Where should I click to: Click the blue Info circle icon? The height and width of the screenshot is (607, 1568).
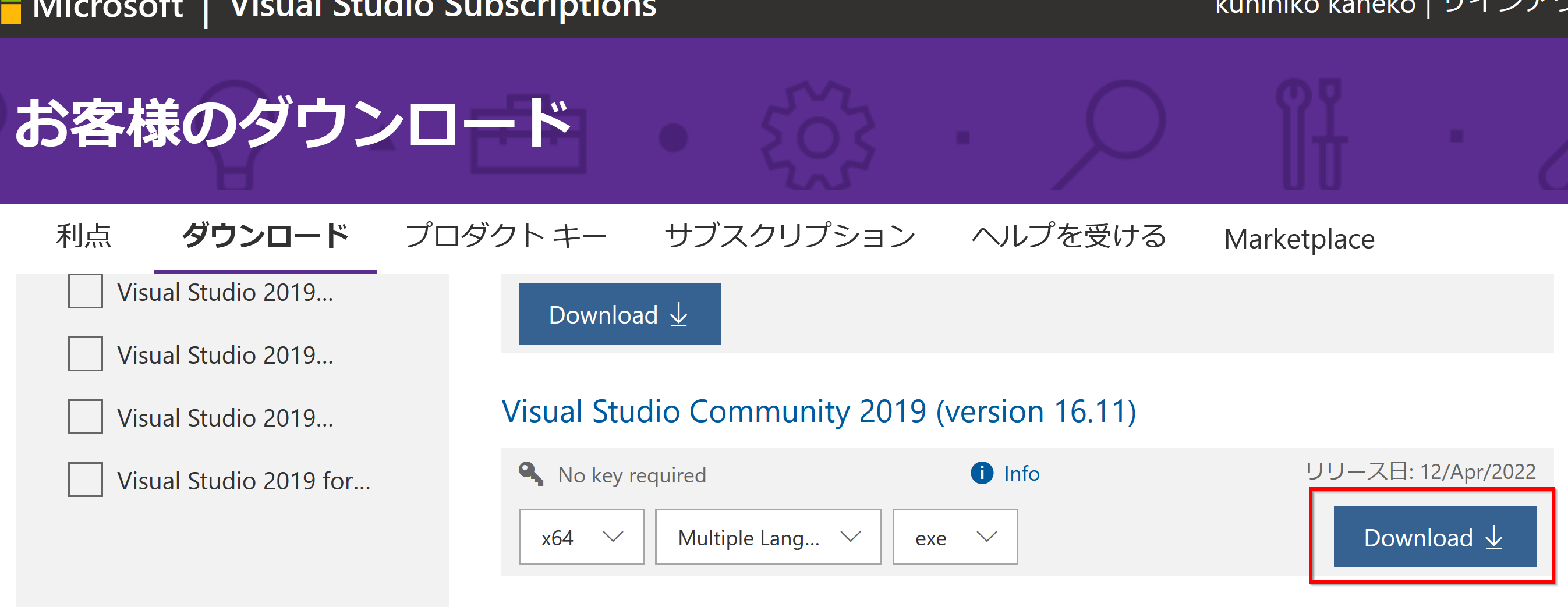point(982,473)
